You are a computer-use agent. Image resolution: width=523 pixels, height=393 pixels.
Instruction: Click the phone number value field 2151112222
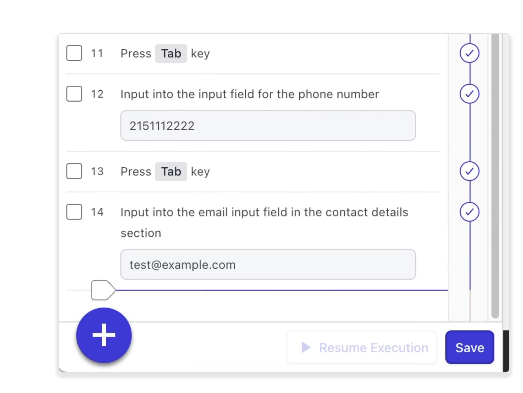[268, 125]
